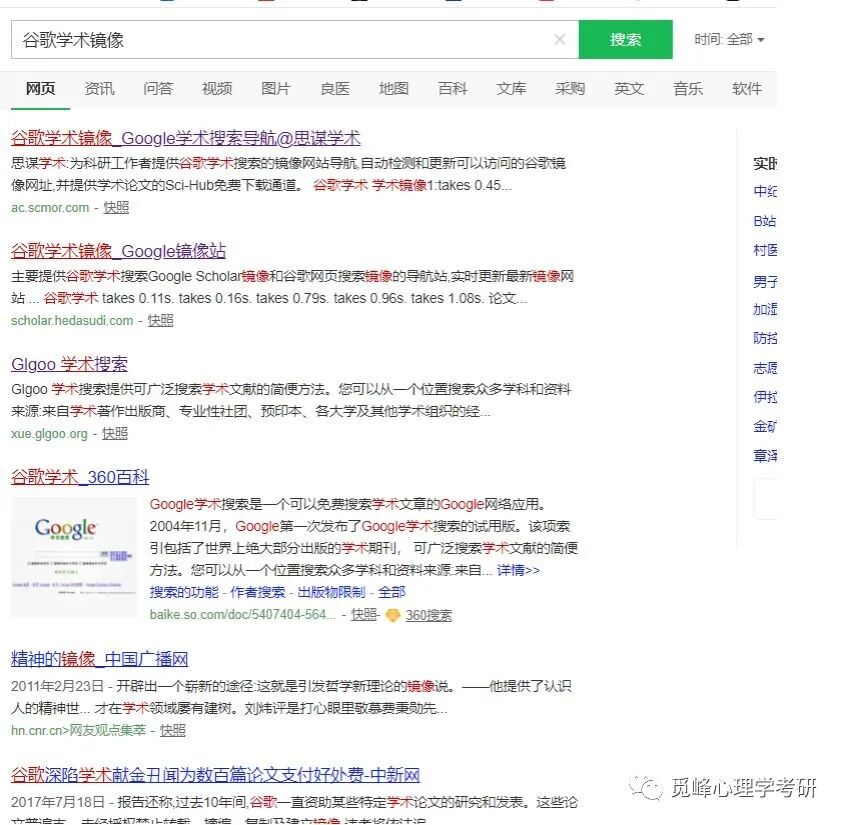Click the green 搜索 button
The width and height of the screenshot is (844, 825).
(x=625, y=39)
